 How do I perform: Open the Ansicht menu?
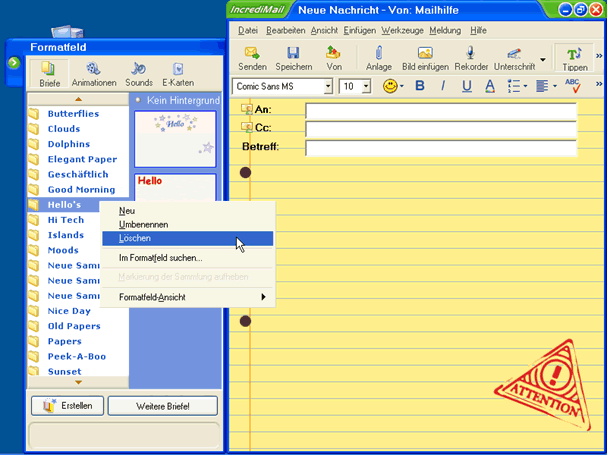click(x=324, y=30)
